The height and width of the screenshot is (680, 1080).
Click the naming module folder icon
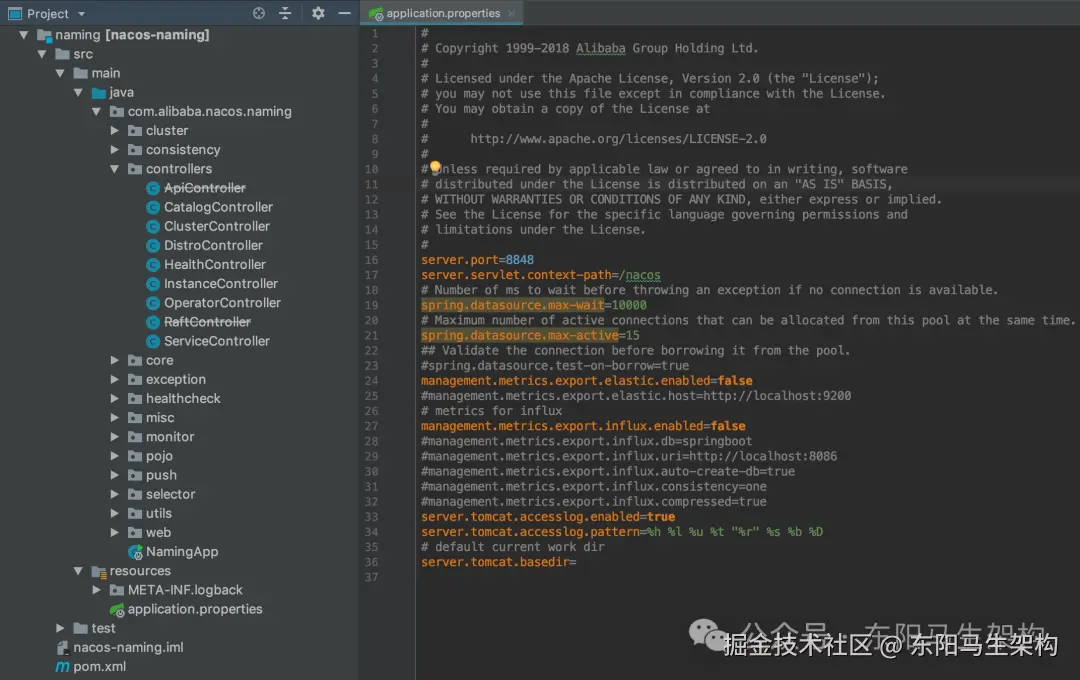45,34
